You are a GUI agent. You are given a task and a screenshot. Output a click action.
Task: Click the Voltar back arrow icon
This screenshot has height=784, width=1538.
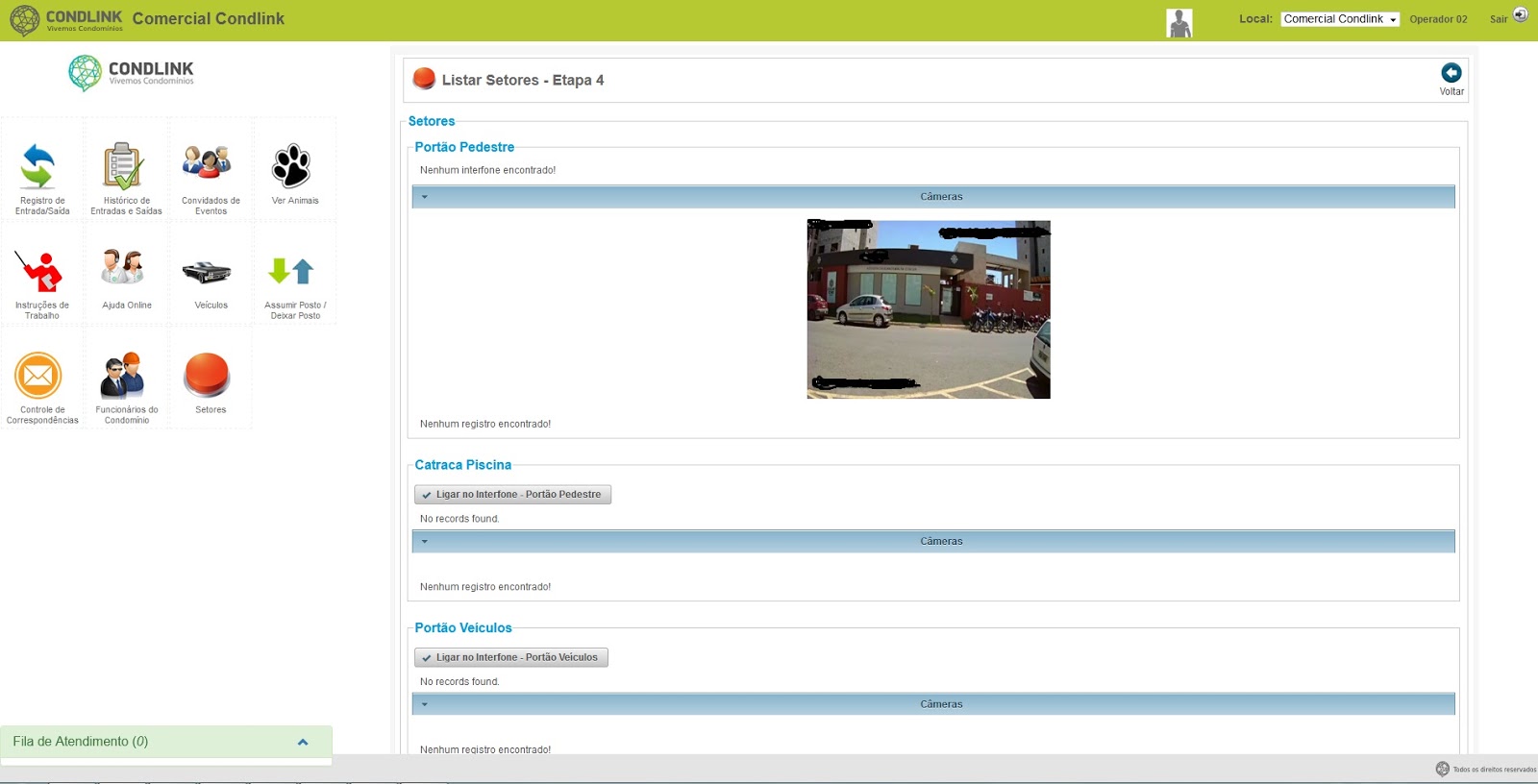click(x=1451, y=72)
